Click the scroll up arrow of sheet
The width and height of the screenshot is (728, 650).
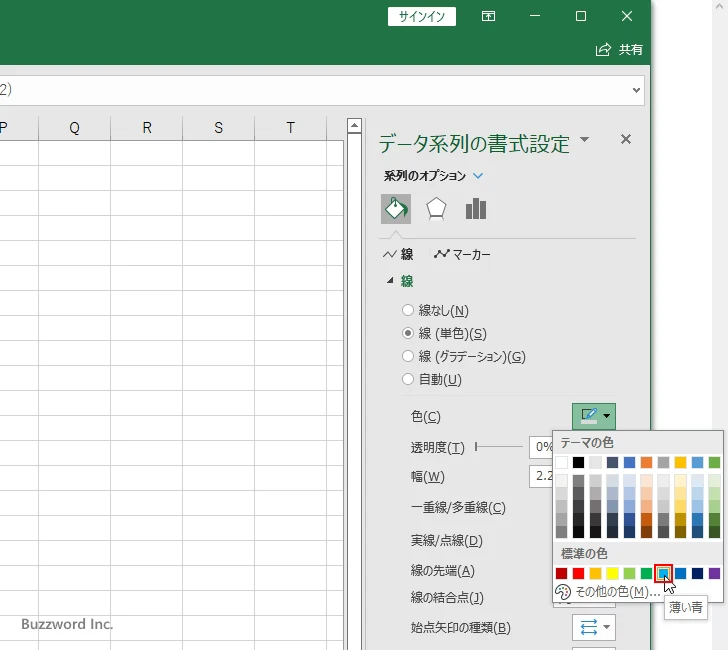coord(354,125)
